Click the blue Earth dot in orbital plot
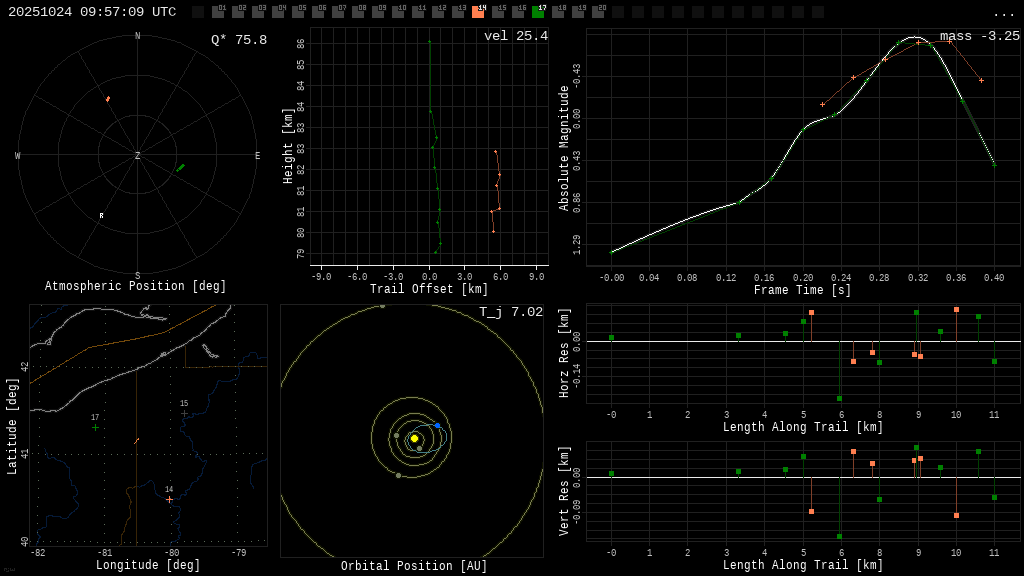 point(437,425)
